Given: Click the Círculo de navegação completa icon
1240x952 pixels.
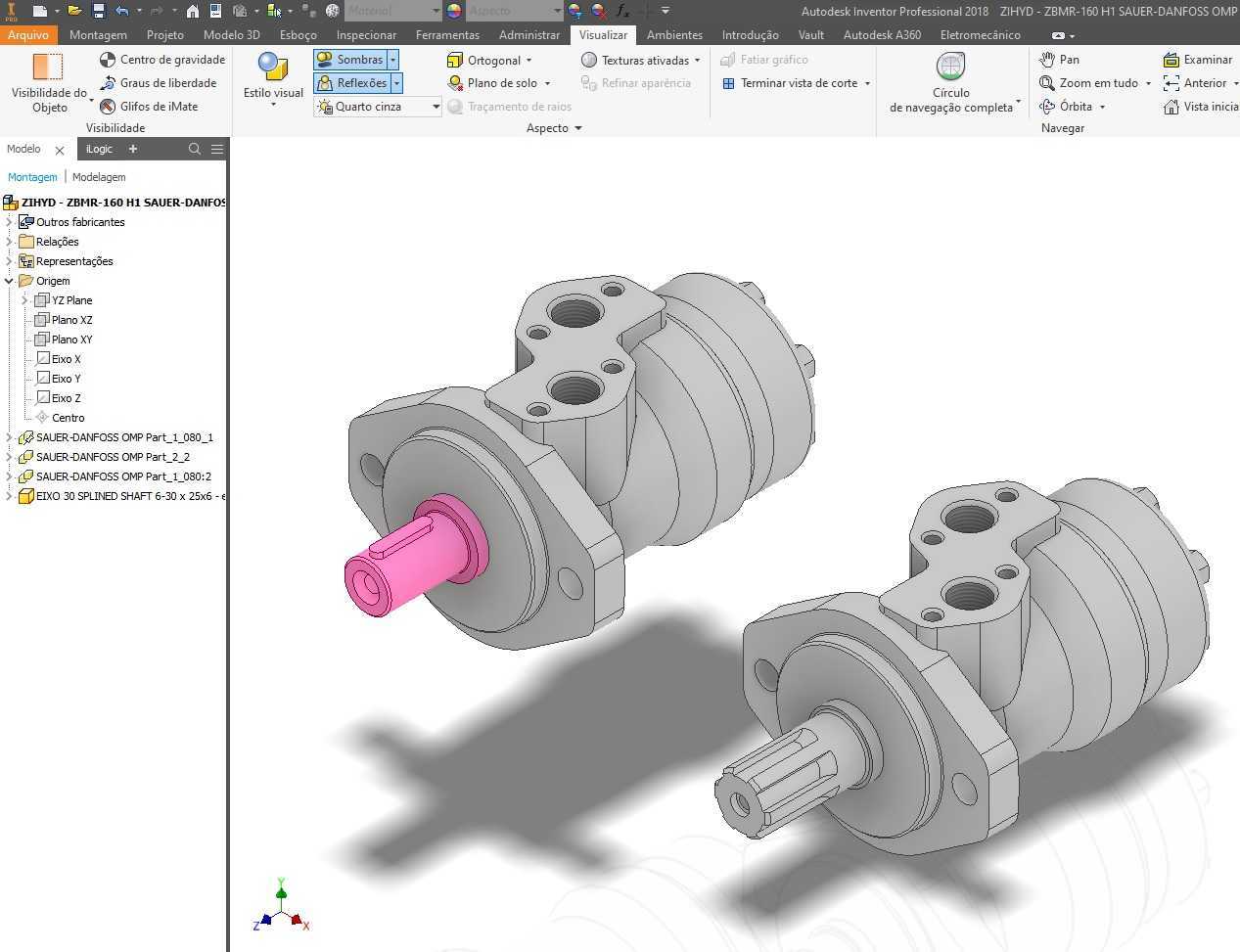Looking at the screenshot, I should tap(950, 67).
